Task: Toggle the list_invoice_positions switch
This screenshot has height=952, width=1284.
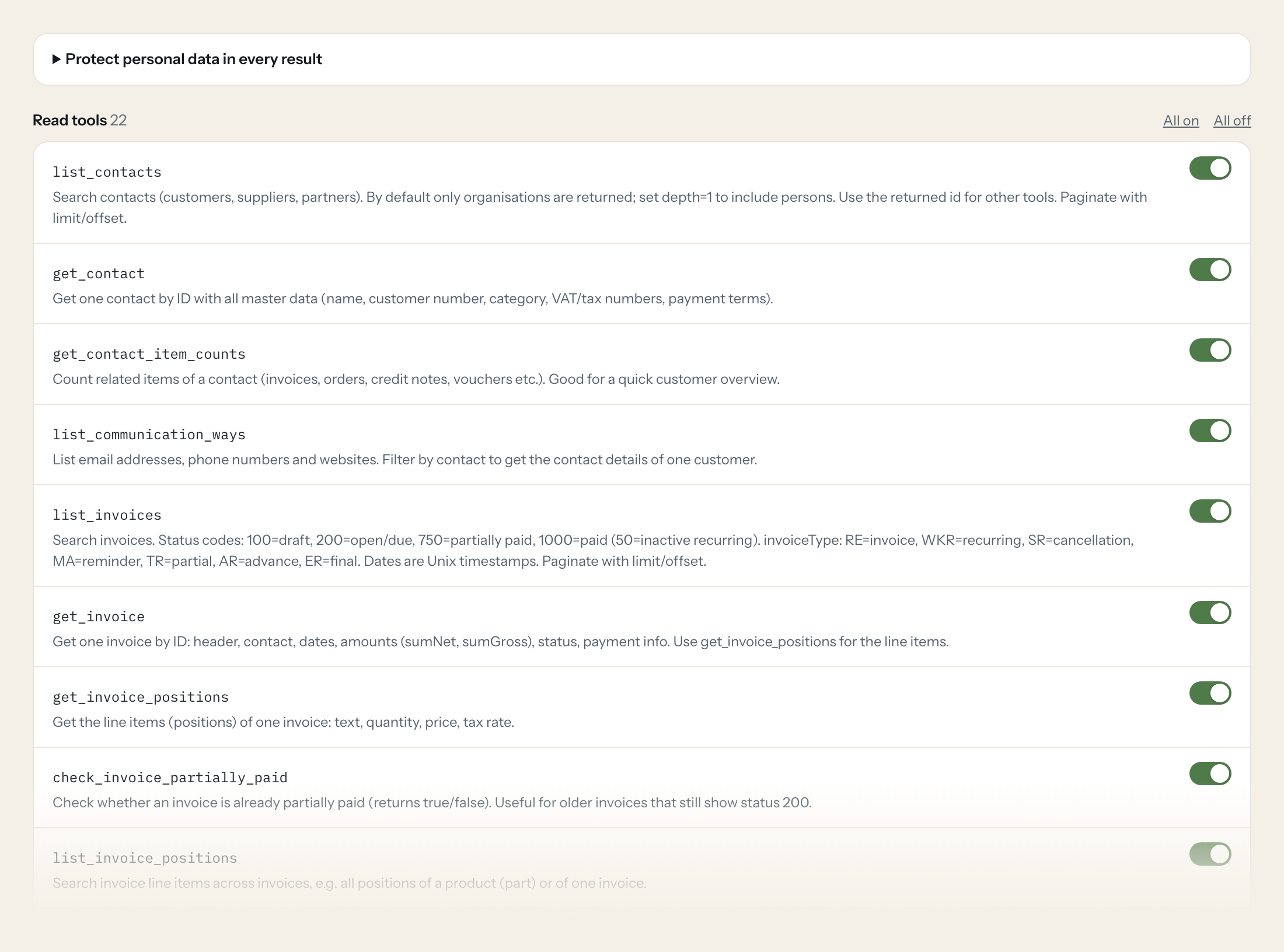Action: (x=1210, y=854)
